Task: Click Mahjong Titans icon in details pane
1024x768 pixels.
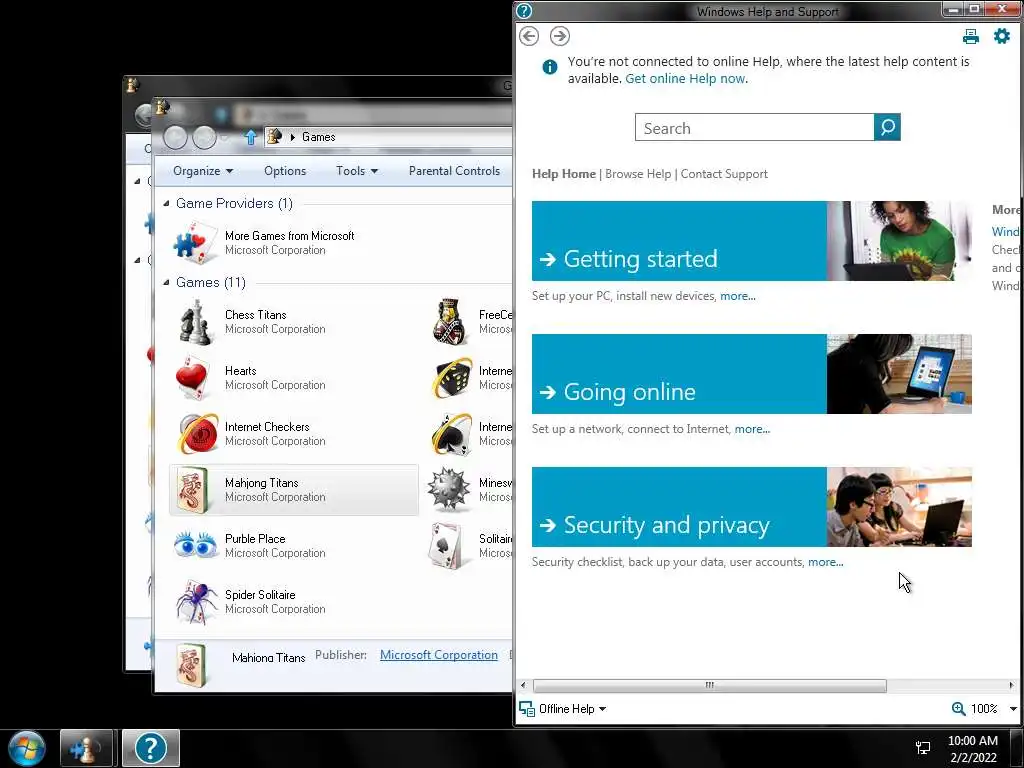Action: click(192, 665)
